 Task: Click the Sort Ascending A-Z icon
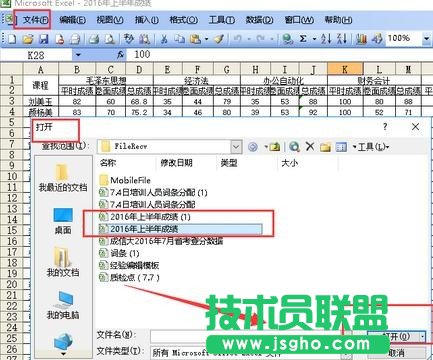coord(326,39)
